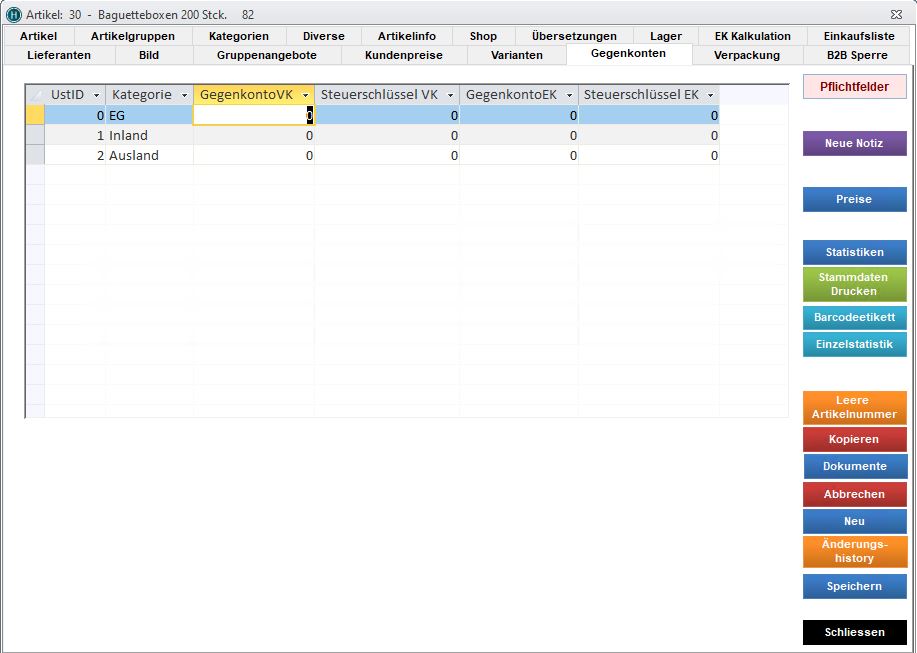
Task: Expand the GegenkontoVK column dropdown arrow
Action: pos(305,95)
